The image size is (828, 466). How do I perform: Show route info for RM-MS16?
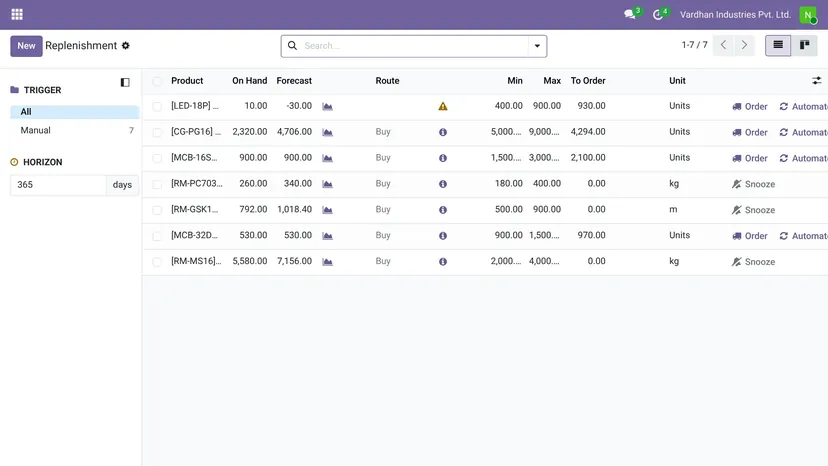[x=443, y=262]
